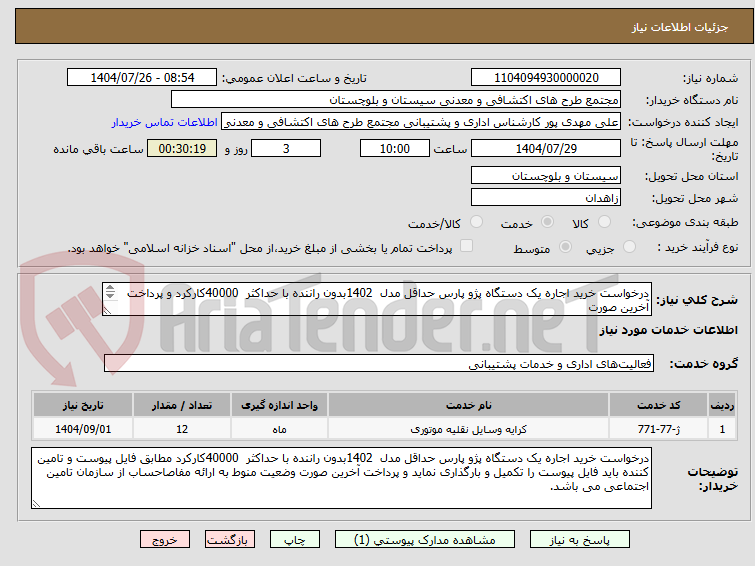
Task: Open مشاهده مدارک پیوستی (1) button
Action: pyautogui.click(x=425, y=540)
